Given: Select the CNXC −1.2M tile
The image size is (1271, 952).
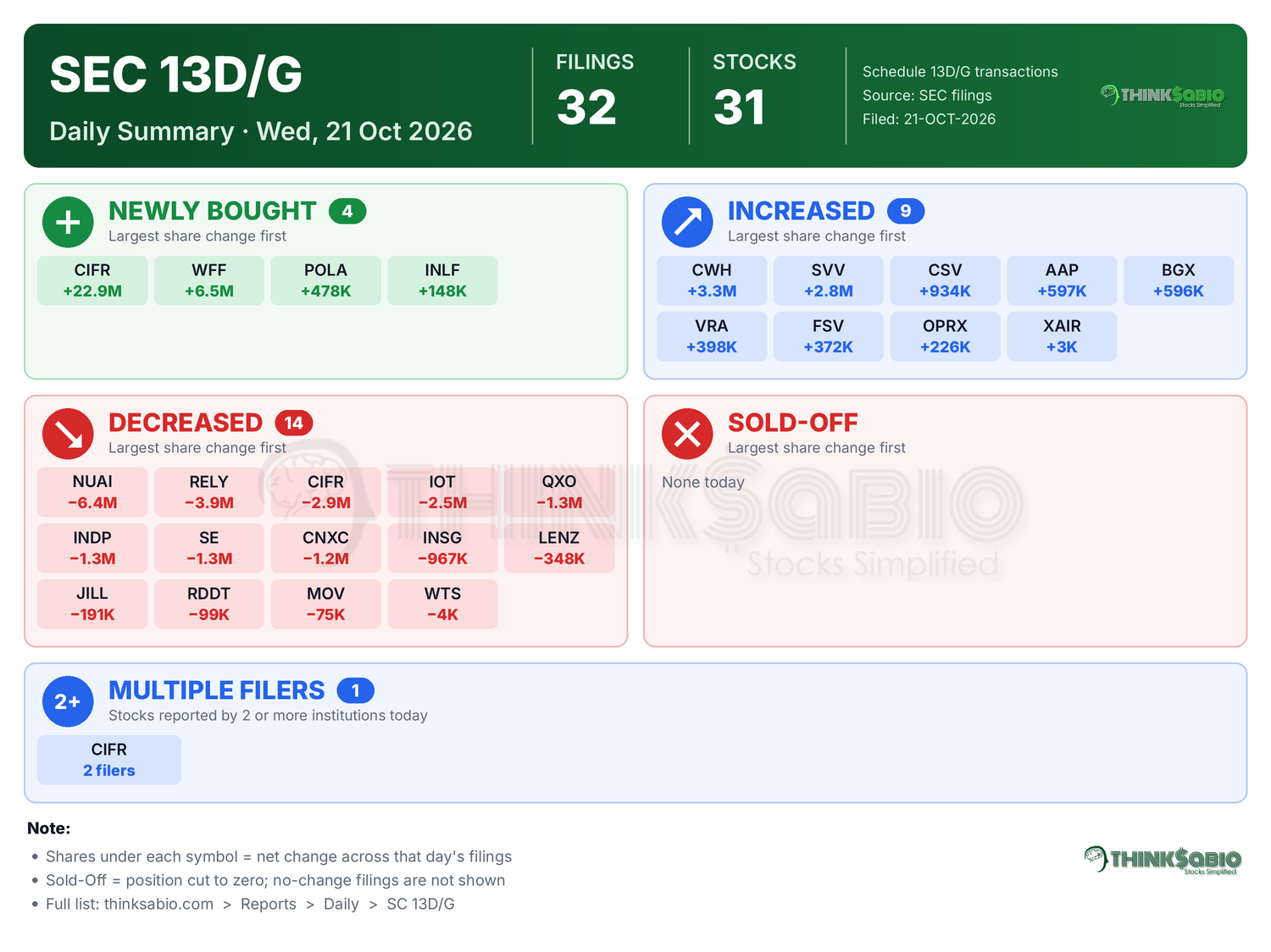Looking at the screenshot, I should [326, 548].
